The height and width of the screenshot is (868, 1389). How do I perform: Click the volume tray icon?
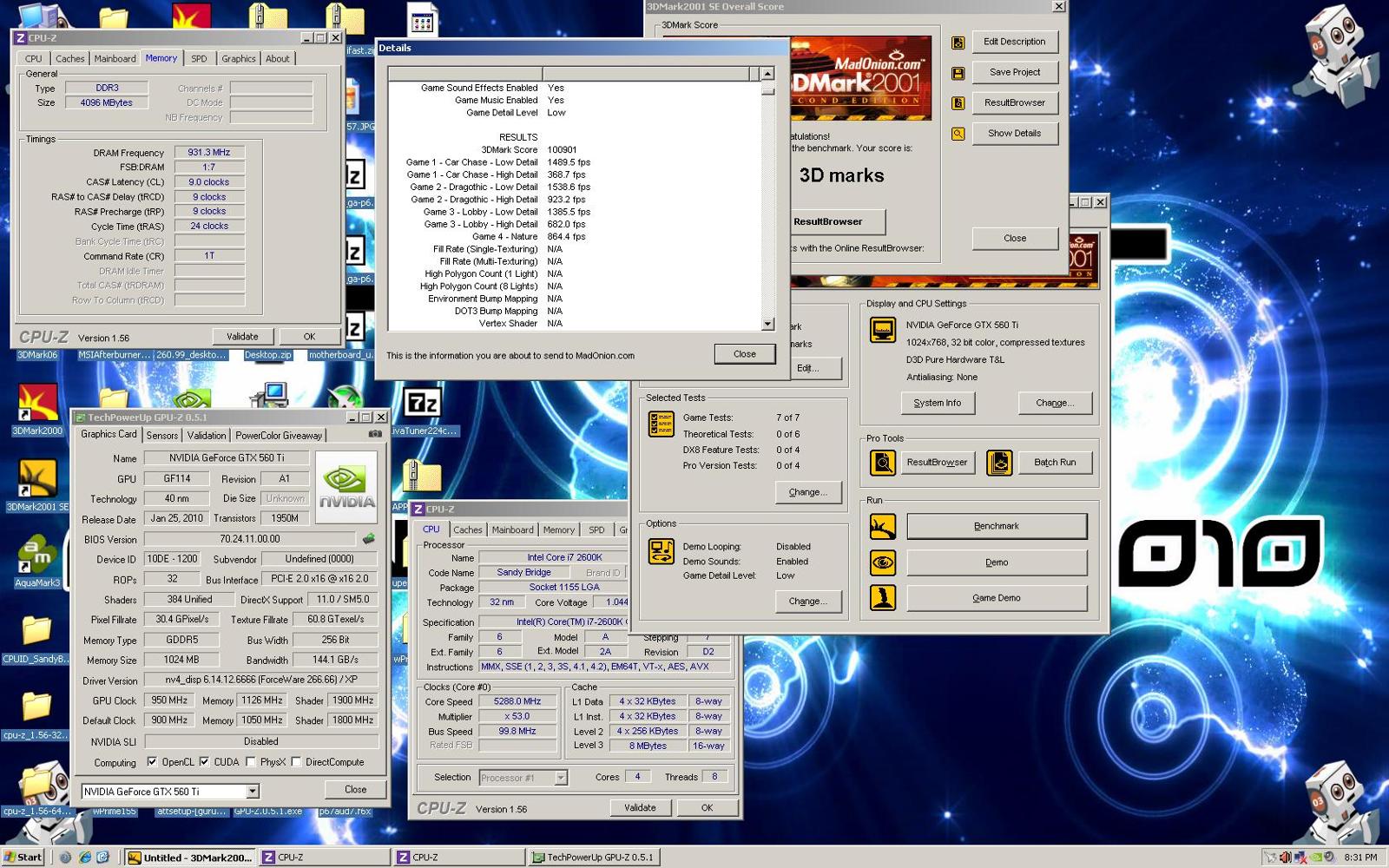pos(1286,858)
